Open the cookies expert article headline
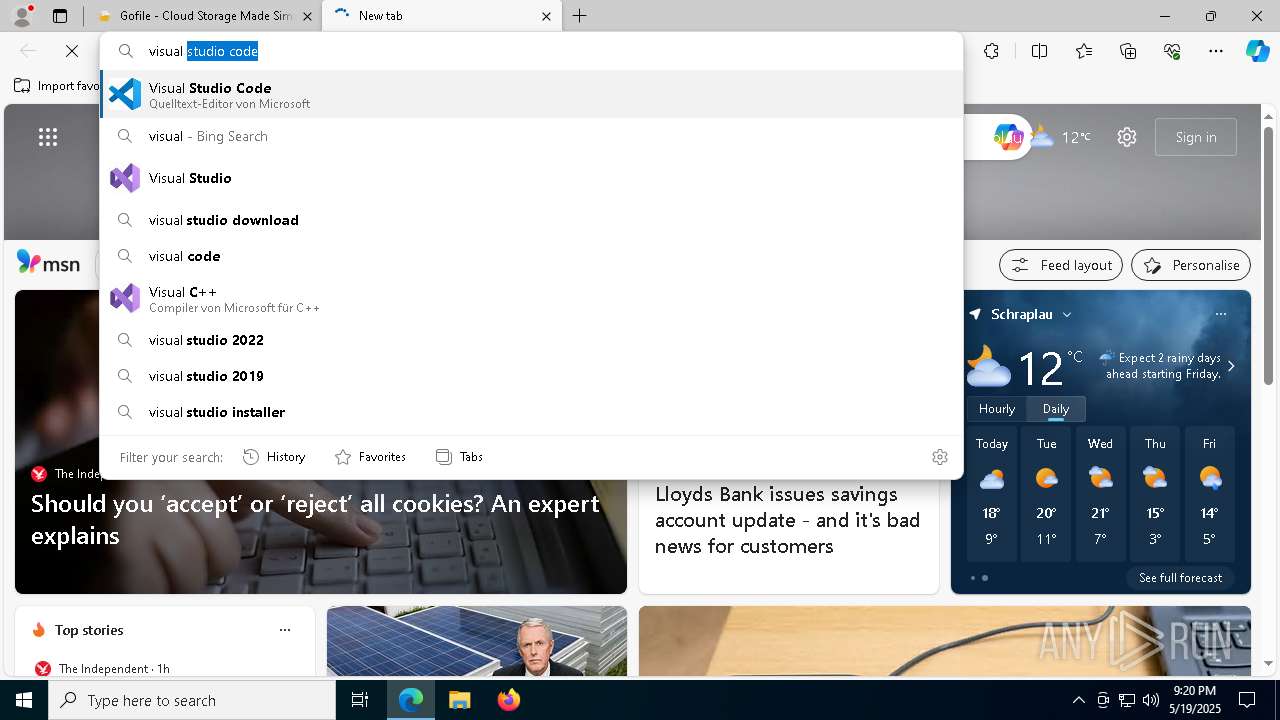Viewport: 1280px width, 720px height. pyautogui.click(x=315, y=519)
